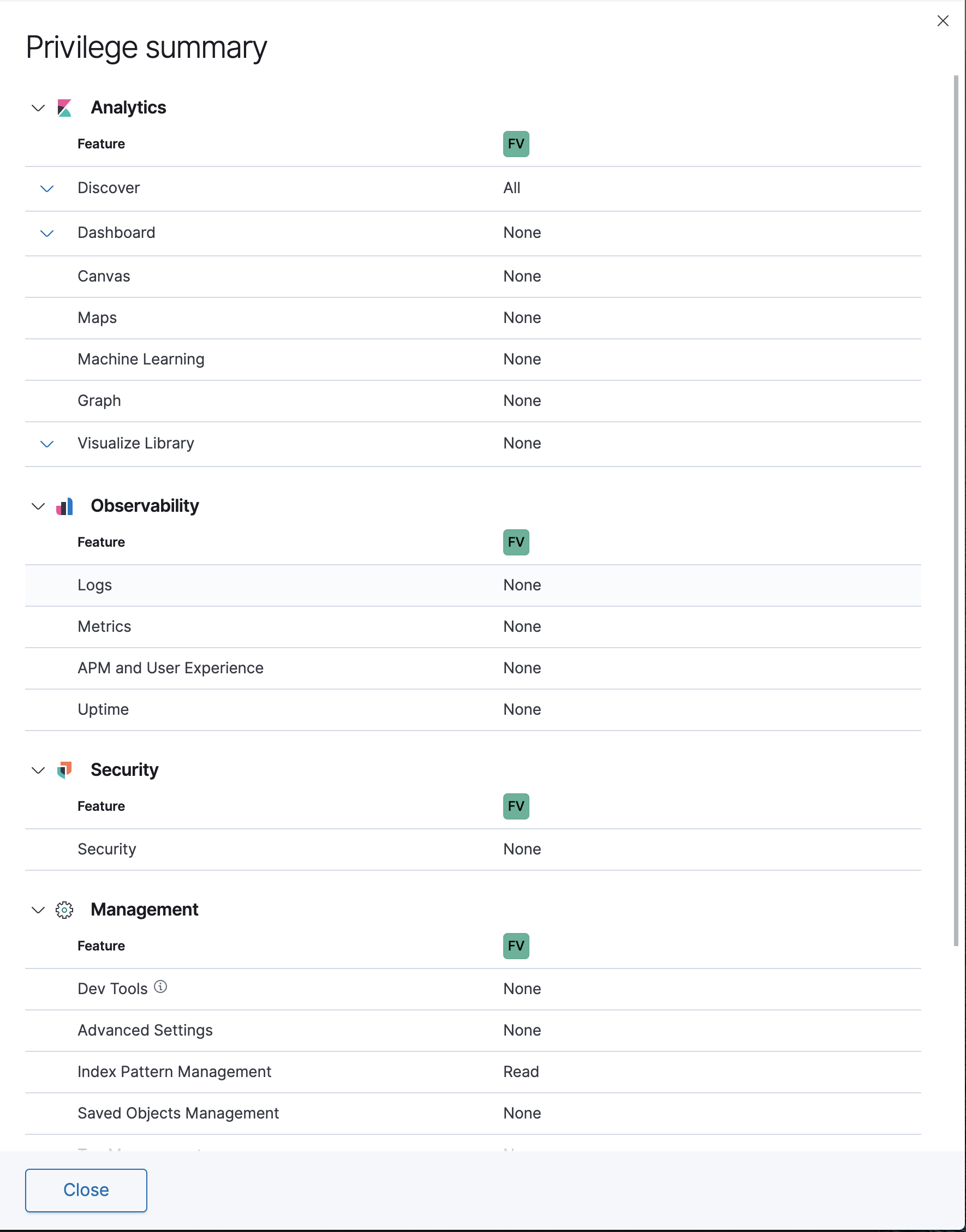The width and height of the screenshot is (966, 1232).
Task: Dismiss the dialog using the X button
Action: coord(943,21)
